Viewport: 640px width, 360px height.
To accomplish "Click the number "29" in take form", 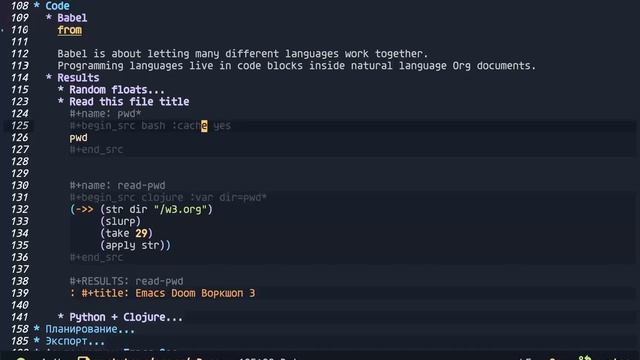I will (141, 233).
